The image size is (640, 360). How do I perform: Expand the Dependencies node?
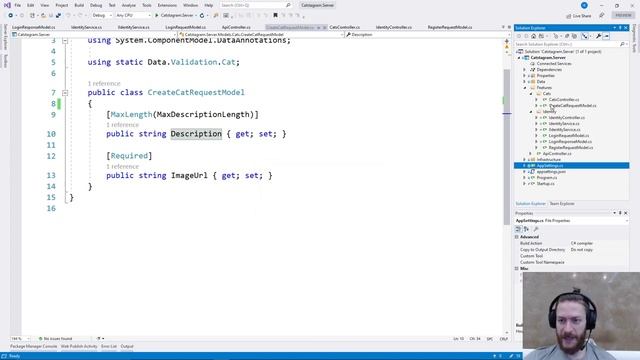(x=525, y=70)
